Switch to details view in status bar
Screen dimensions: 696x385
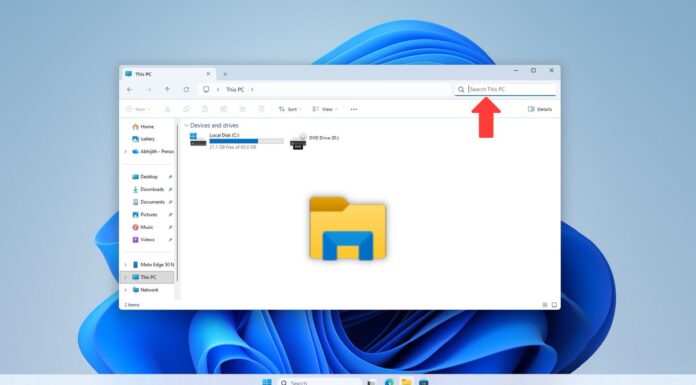click(545, 305)
